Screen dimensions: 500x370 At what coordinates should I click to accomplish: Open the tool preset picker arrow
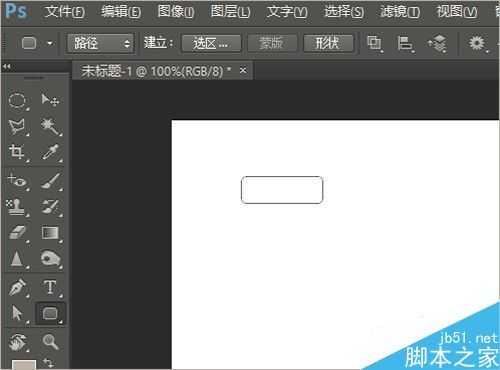[x=50, y=43]
